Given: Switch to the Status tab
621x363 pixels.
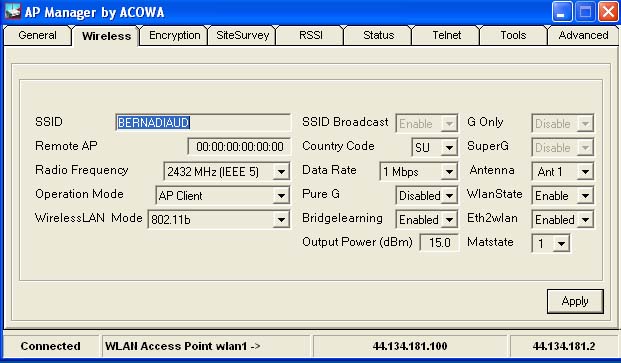Looking at the screenshot, I should coord(379,35).
